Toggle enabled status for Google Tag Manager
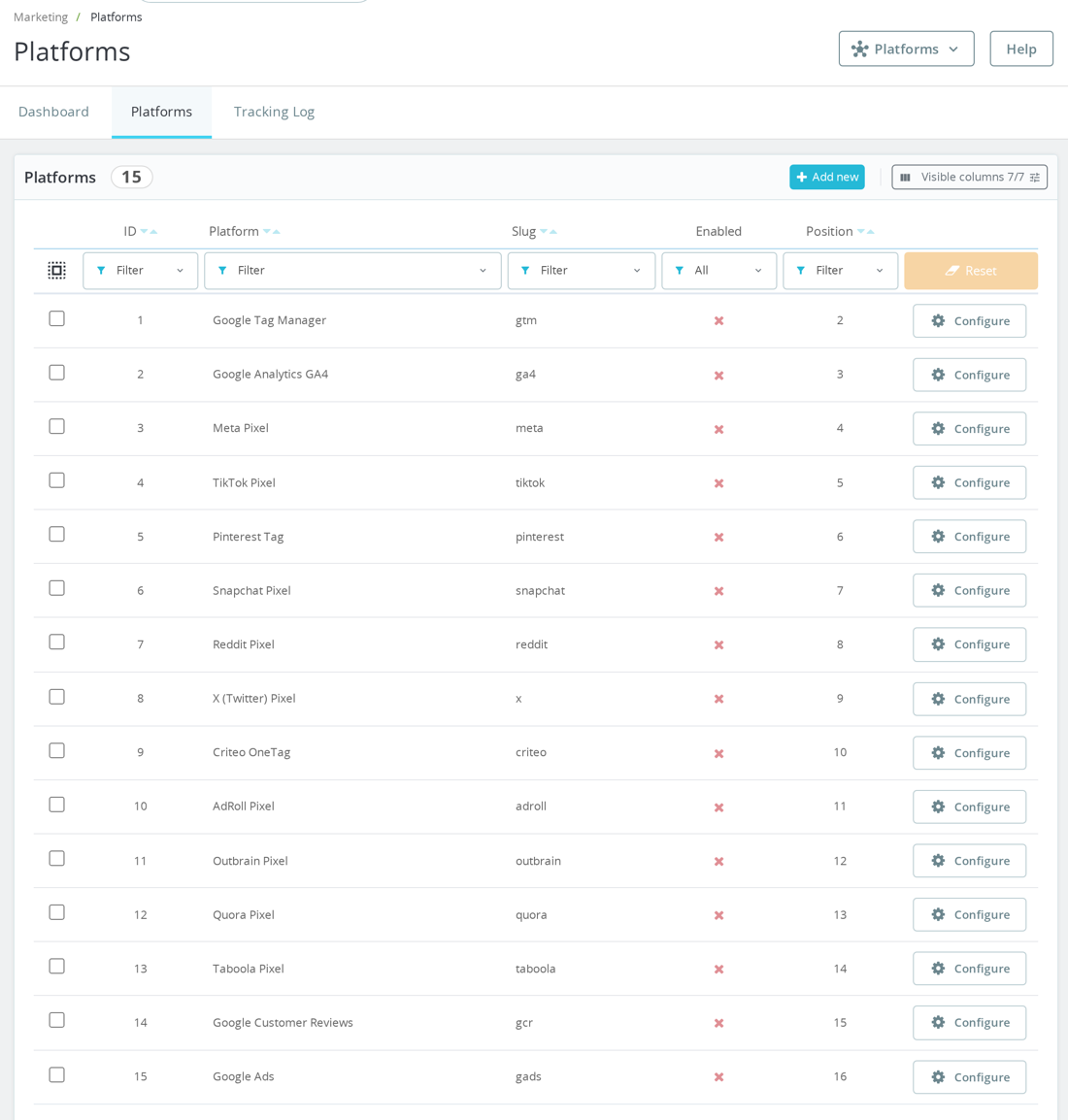Screen dimensions: 1068x1120 point(718,320)
